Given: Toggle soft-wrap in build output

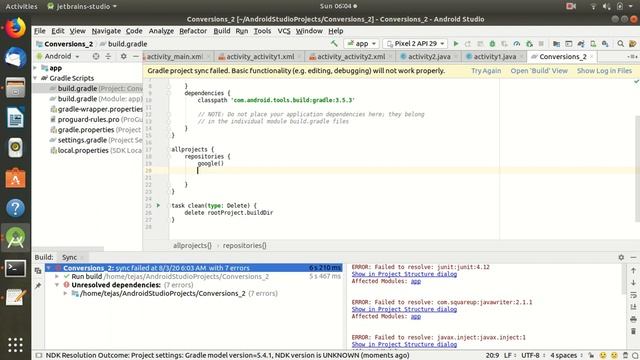Looking at the screenshot, I should pos(633,295).
